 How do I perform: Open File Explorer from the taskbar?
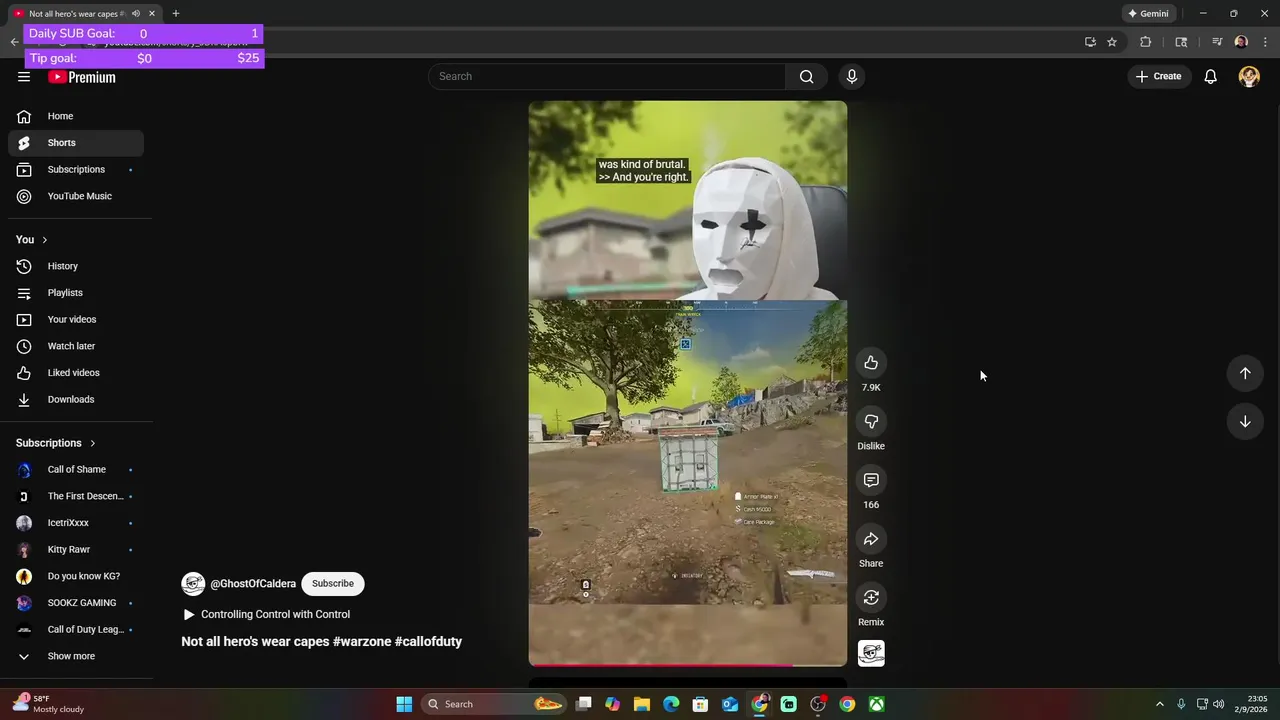click(642, 704)
